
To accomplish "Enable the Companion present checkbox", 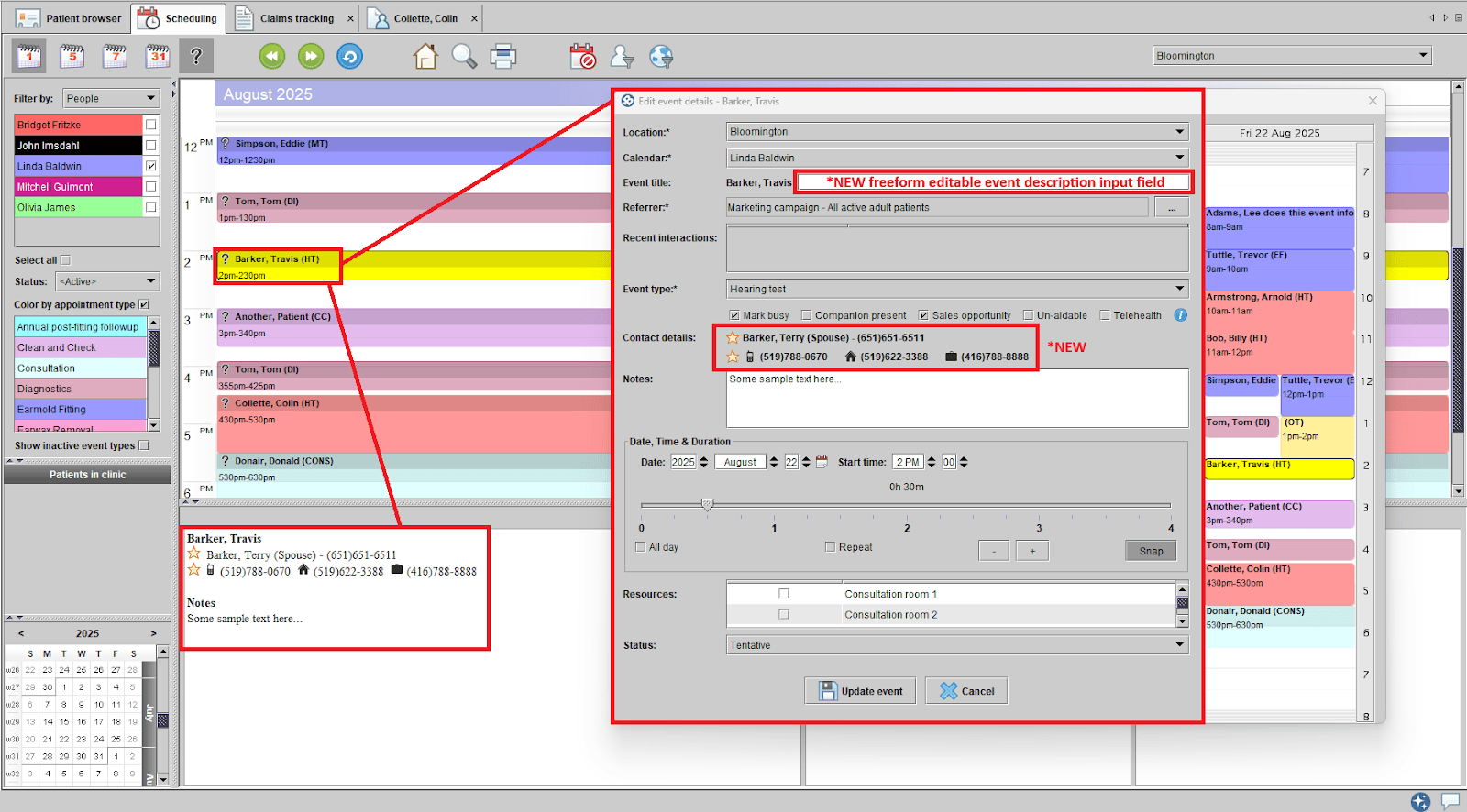I will [x=807, y=315].
